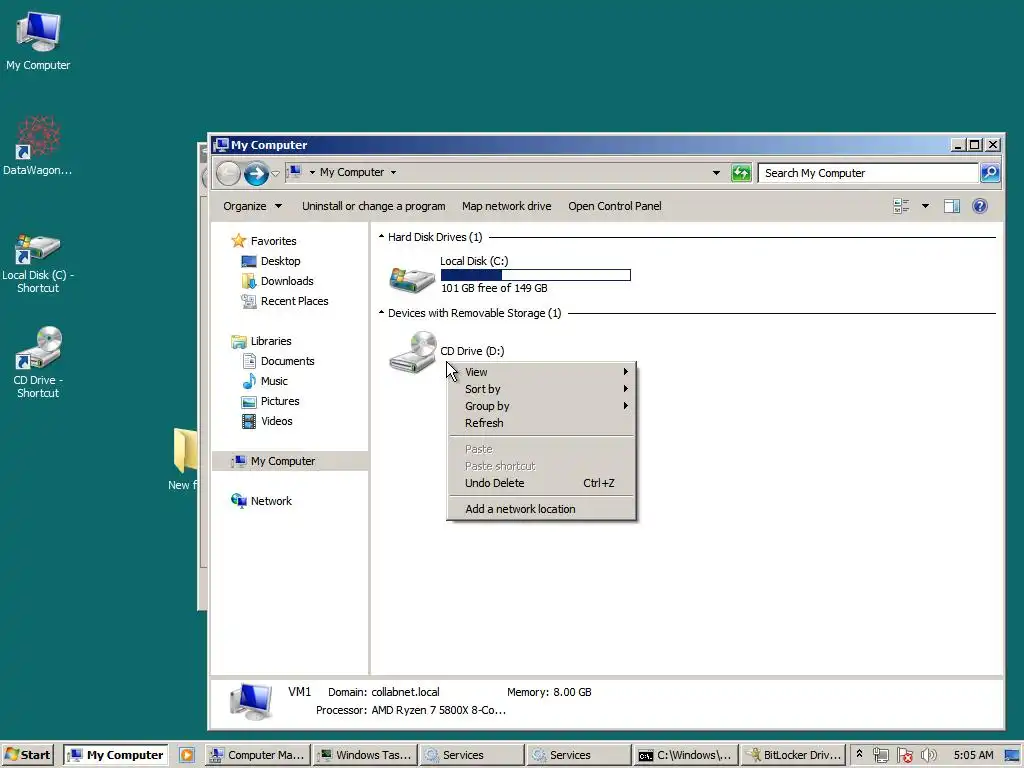Expand the address bar history dropdown

pyautogui.click(x=716, y=173)
